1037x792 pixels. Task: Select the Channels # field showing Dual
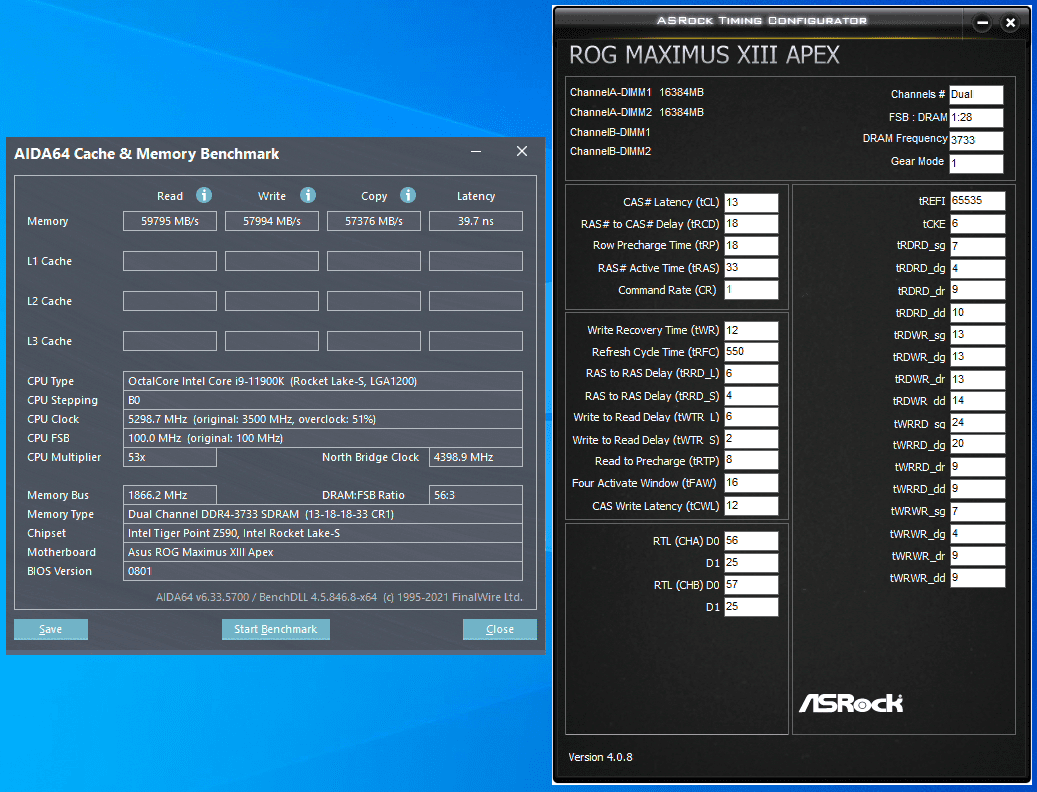coord(976,95)
